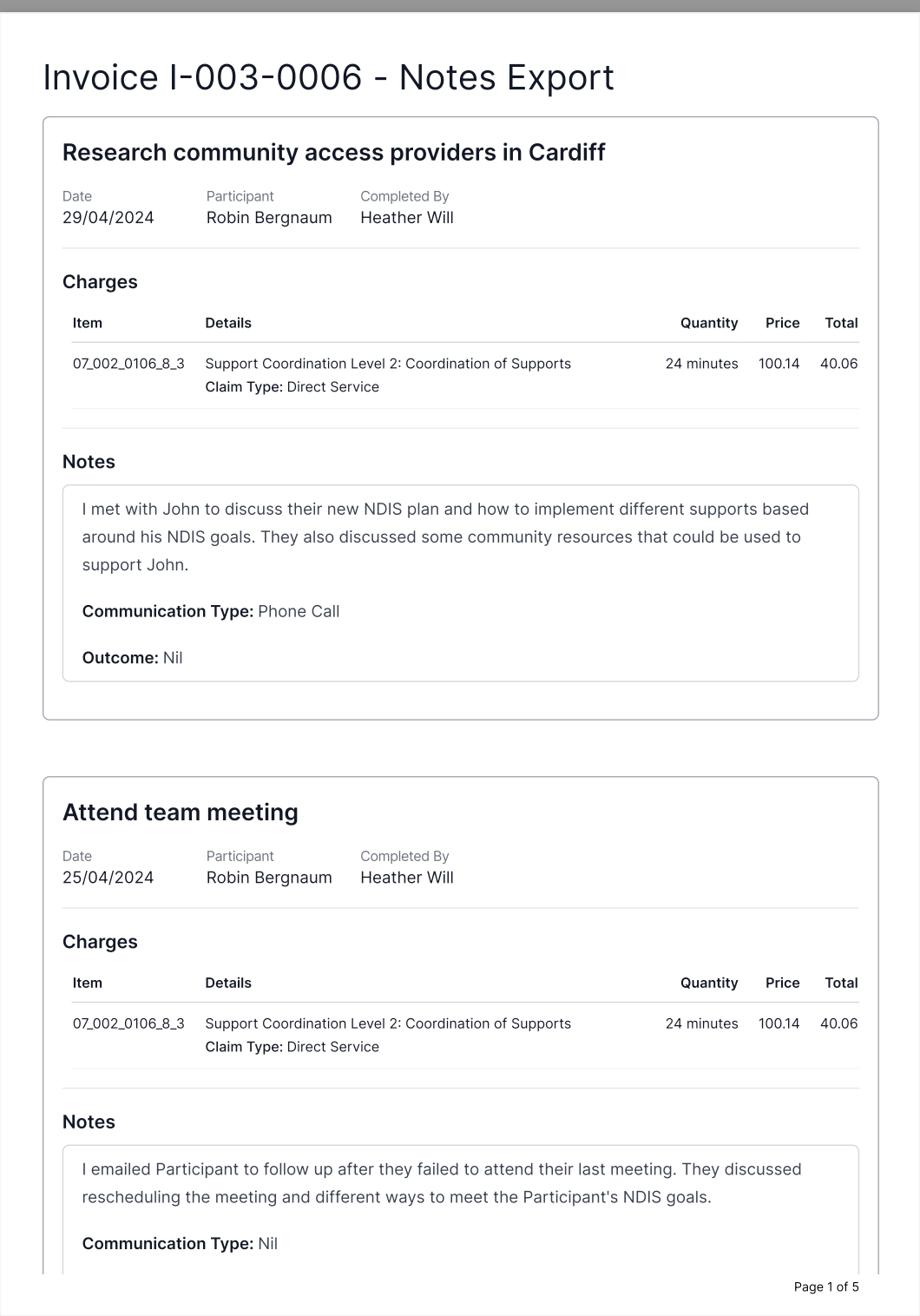Viewport: 920px width, 1316px height.
Task: Click the 40.06 total in the first charges table
Action: pyautogui.click(x=838, y=364)
